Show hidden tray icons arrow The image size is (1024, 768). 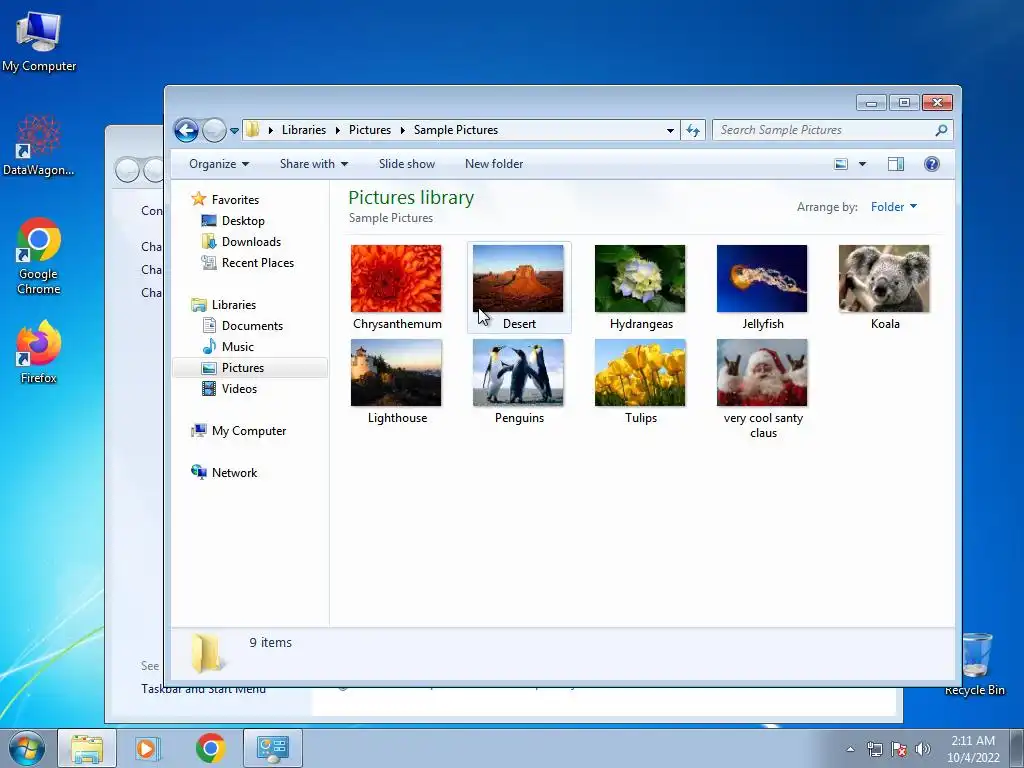point(850,749)
